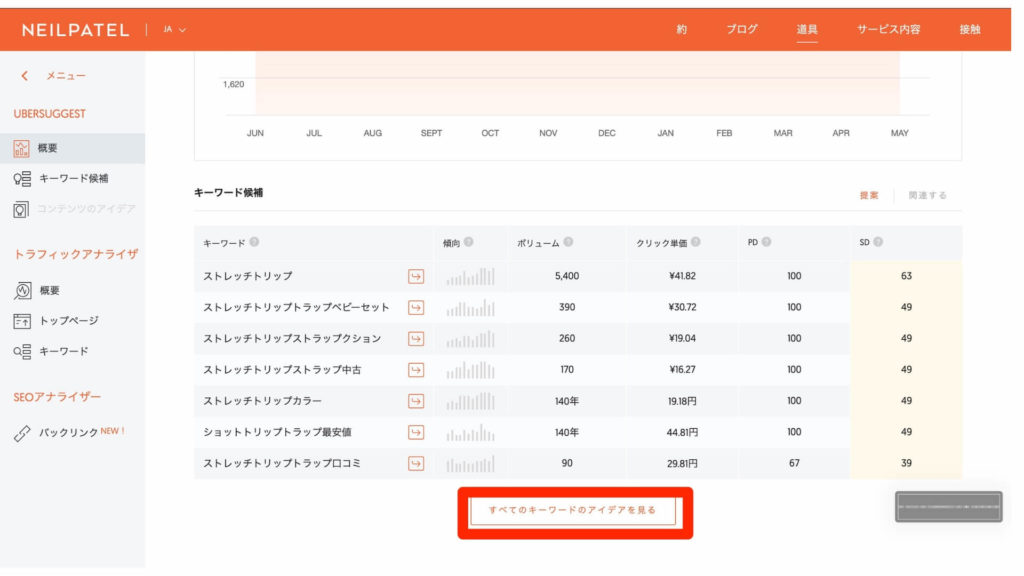
Task: Click the help icon next to ボリューム header
Action: (568, 242)
